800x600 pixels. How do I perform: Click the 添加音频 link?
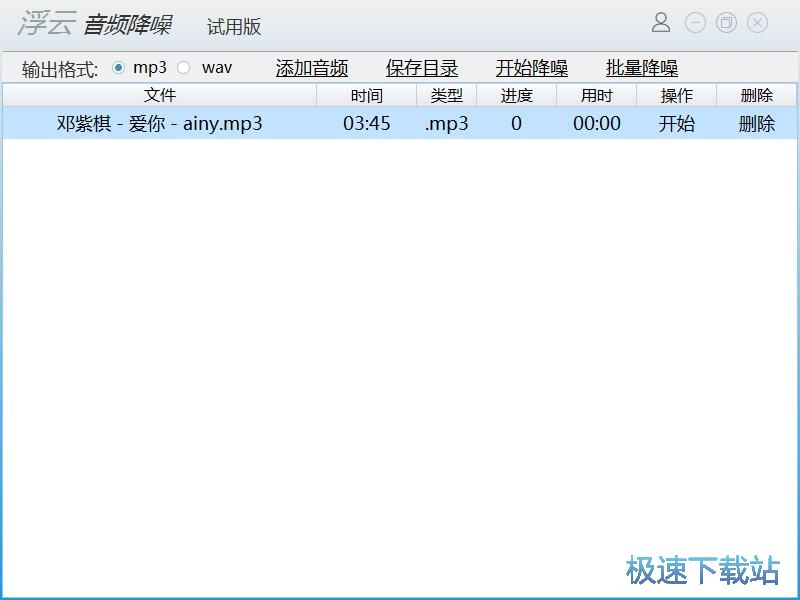pos(312,68)
